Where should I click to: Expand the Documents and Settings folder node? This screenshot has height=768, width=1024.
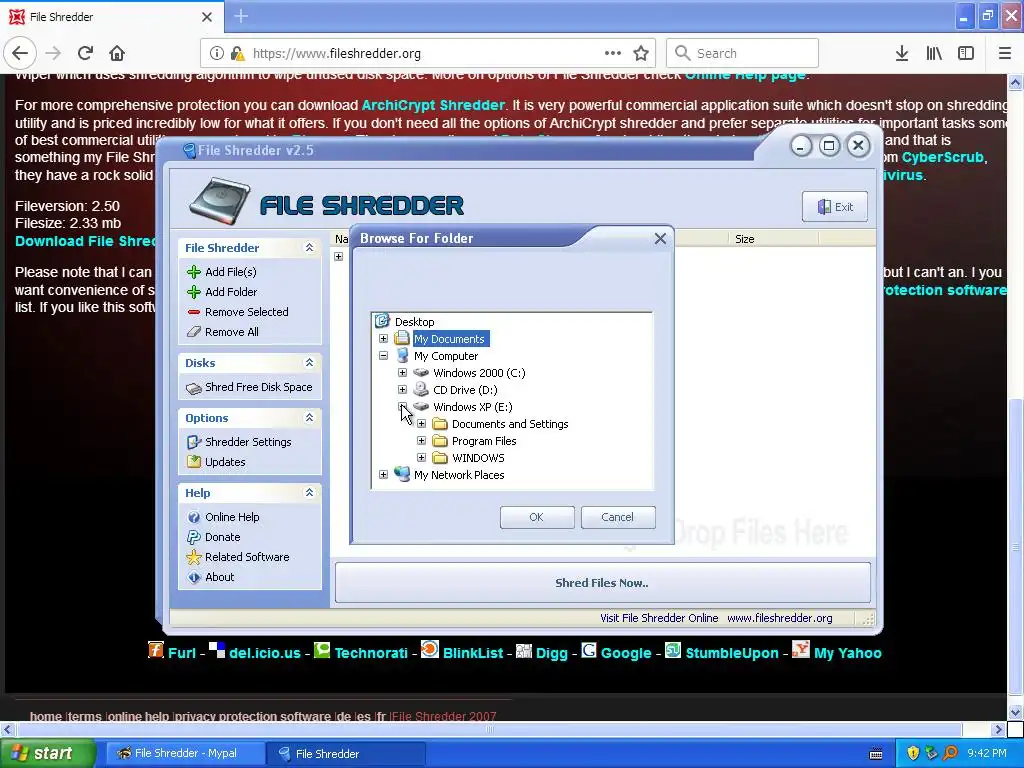click(x=421, y=423)
